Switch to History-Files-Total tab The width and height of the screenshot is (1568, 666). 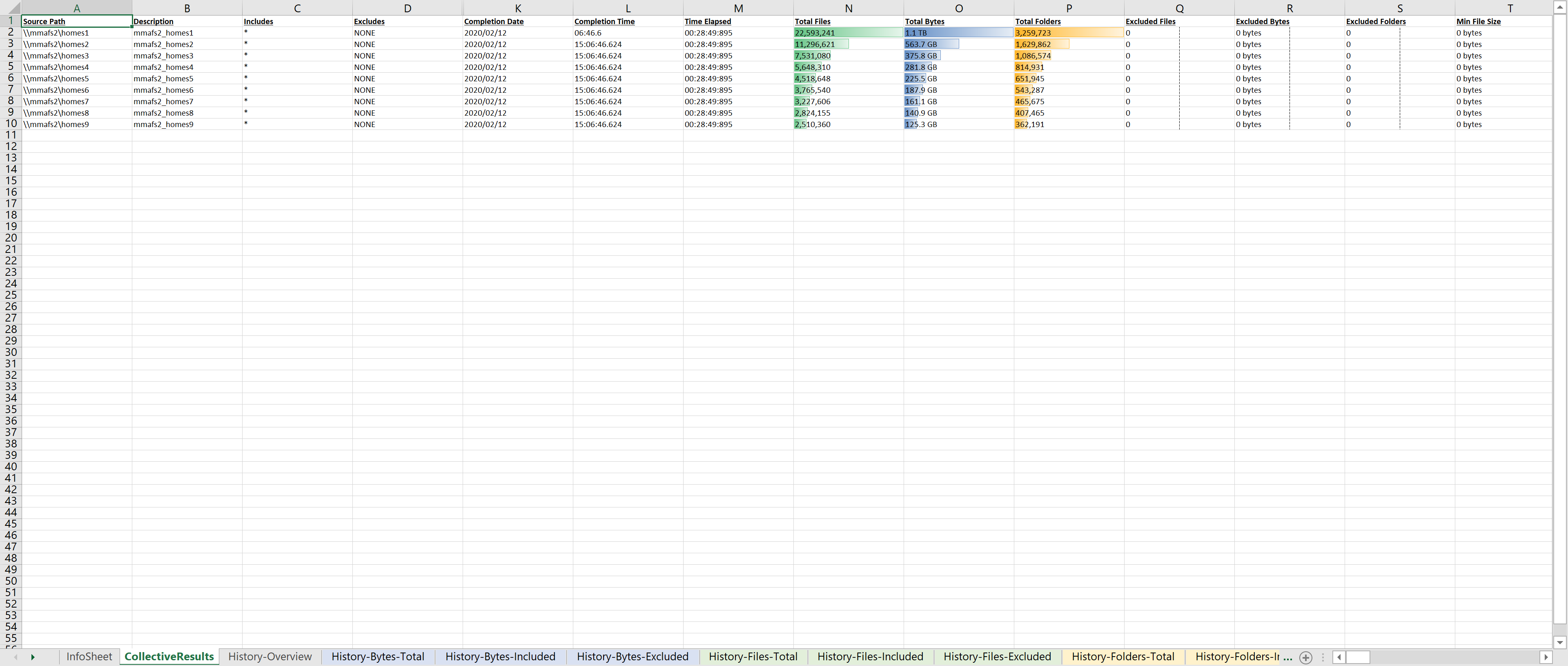click(x=753, y=656)
